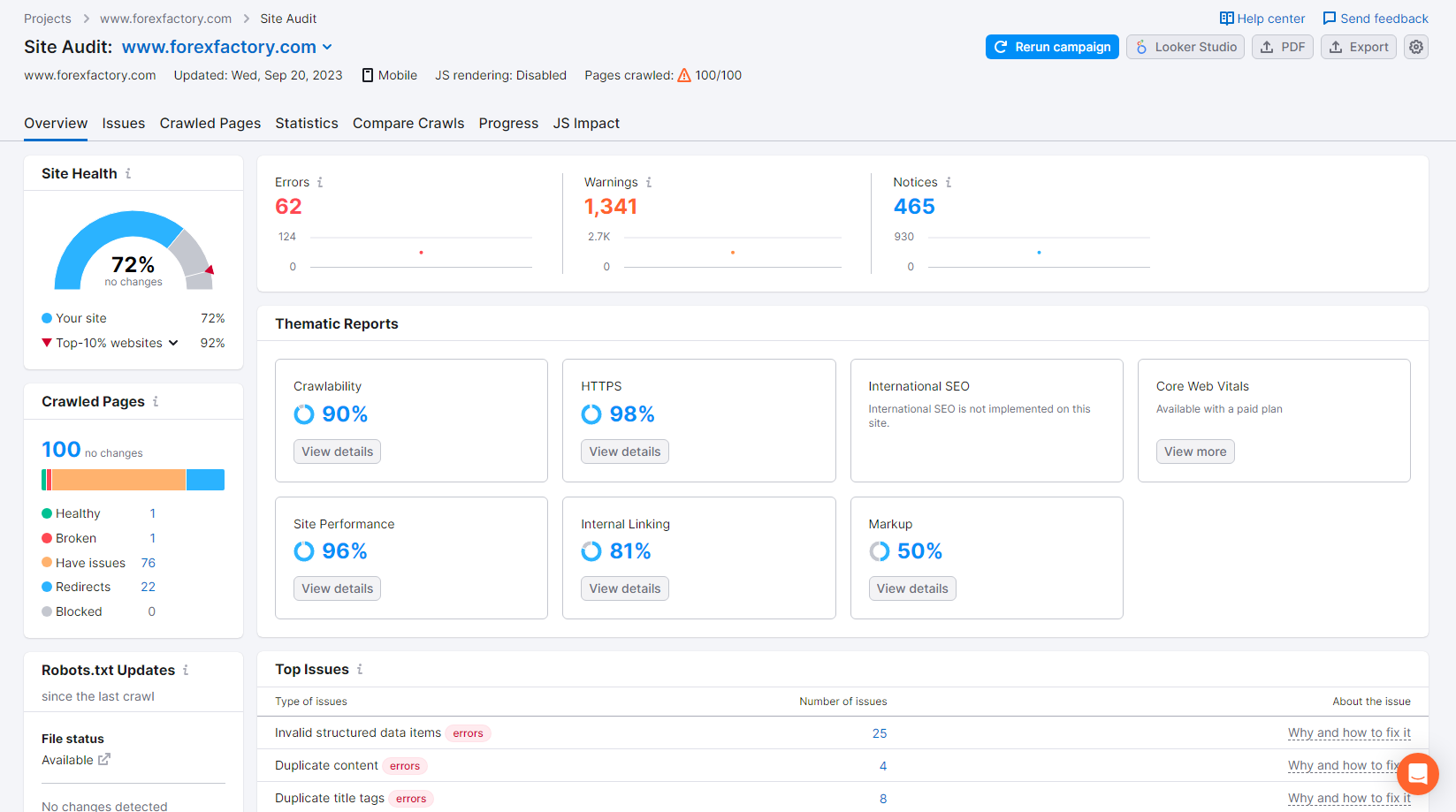Click the blue Redirects bar segment
This screenshot has height=812, width=1456.
tap(205, 480)
